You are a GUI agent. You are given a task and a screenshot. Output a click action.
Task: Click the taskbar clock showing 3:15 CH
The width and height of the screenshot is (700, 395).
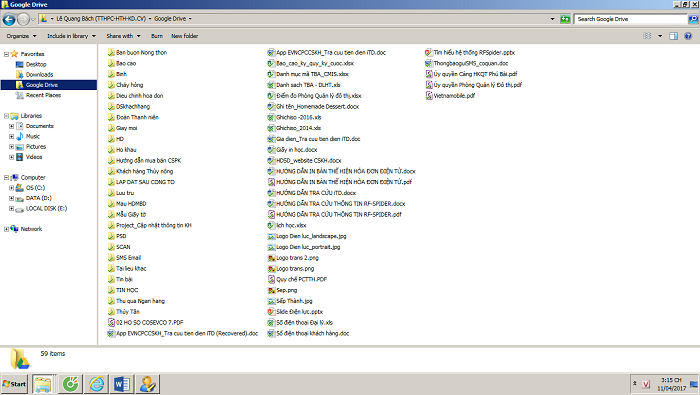tap(671, 384)
